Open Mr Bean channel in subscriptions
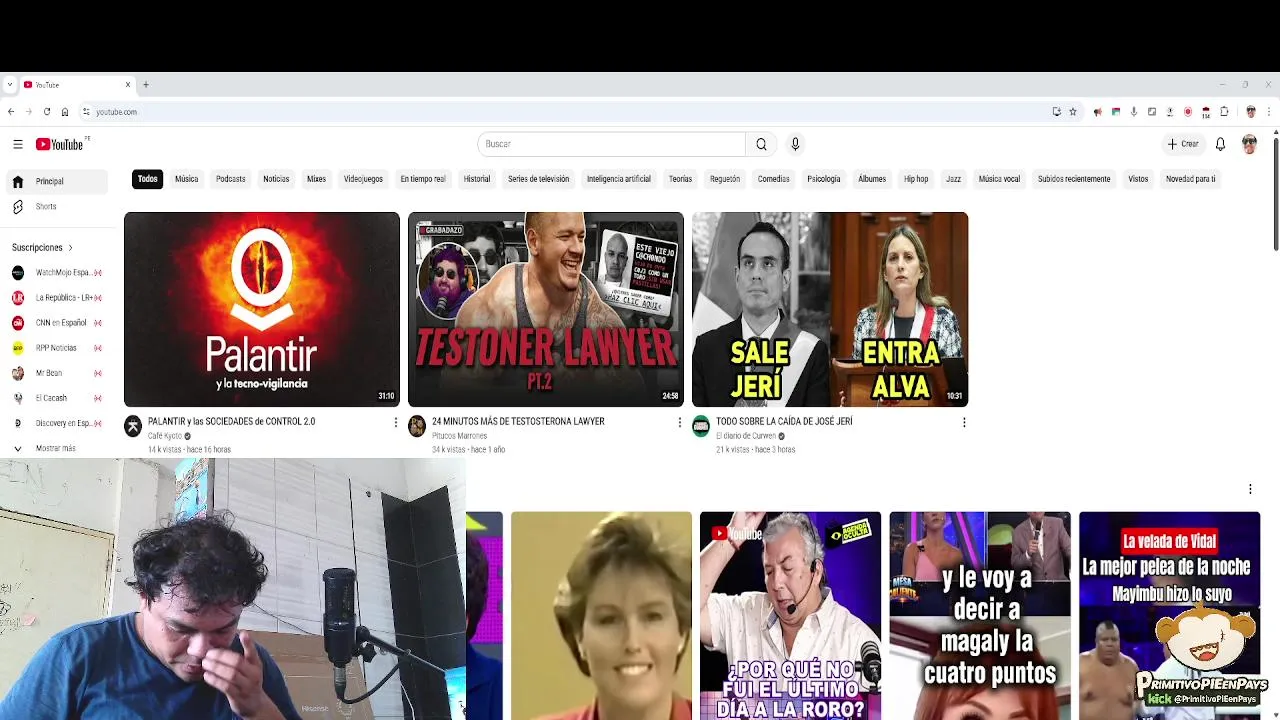 coord(56,372)
